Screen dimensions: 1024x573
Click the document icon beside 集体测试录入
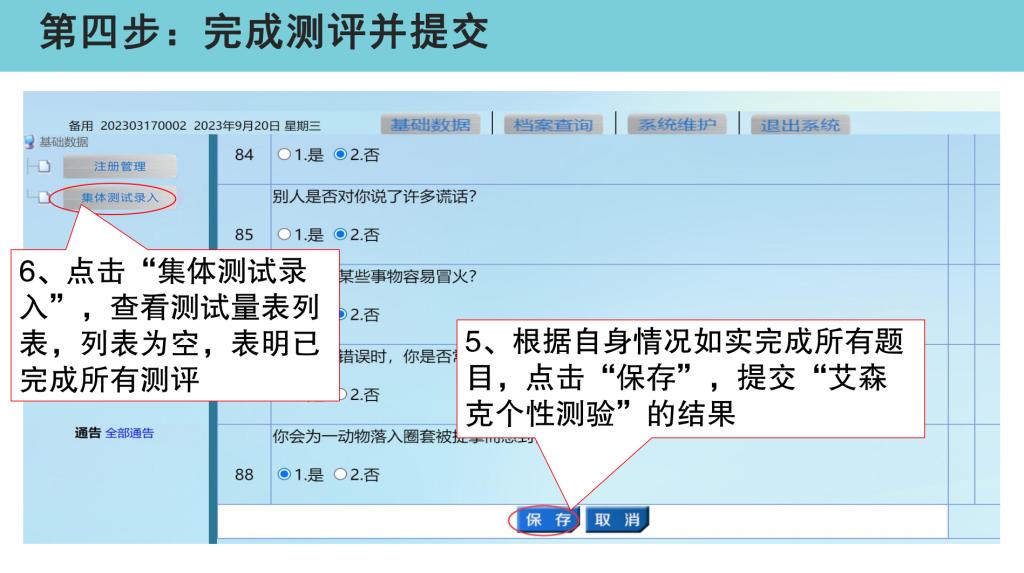[x=44, y=198]
